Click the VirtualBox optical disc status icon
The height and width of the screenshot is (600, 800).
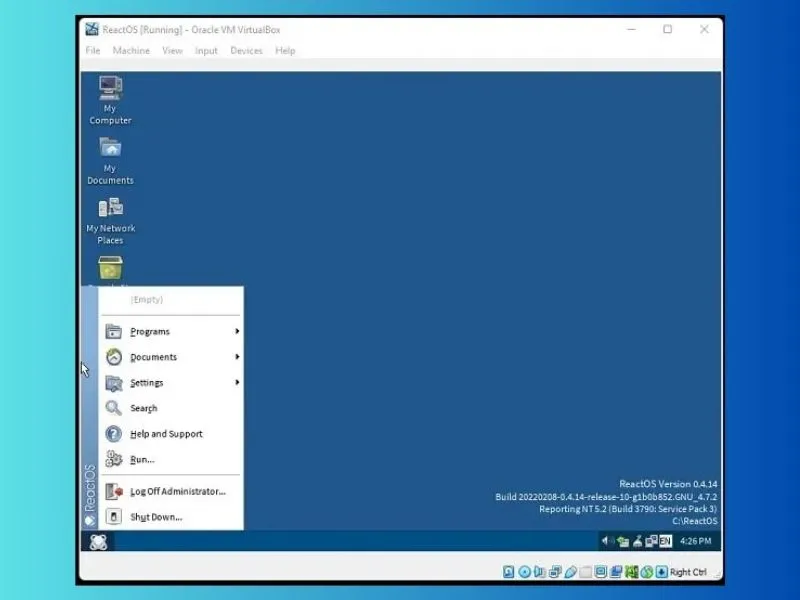coord(524,572)
